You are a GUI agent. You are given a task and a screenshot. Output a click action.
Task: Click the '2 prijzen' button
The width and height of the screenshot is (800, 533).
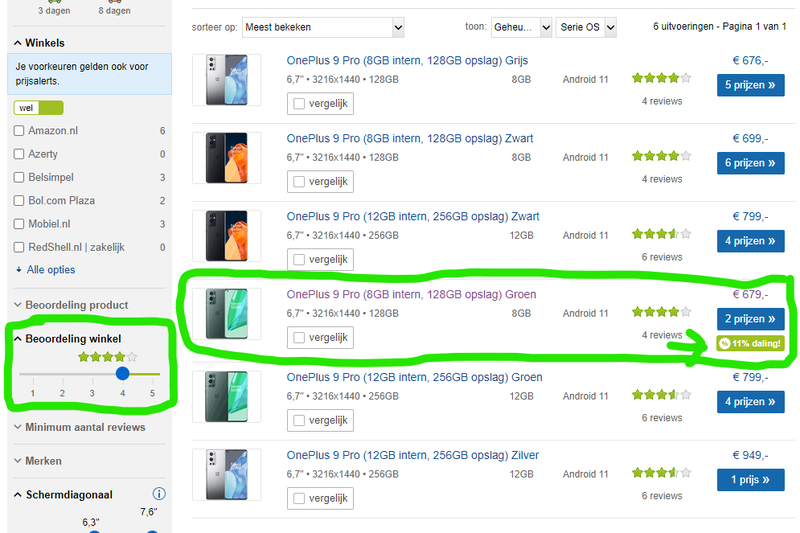pyautogui.click(x=750, y=319)
